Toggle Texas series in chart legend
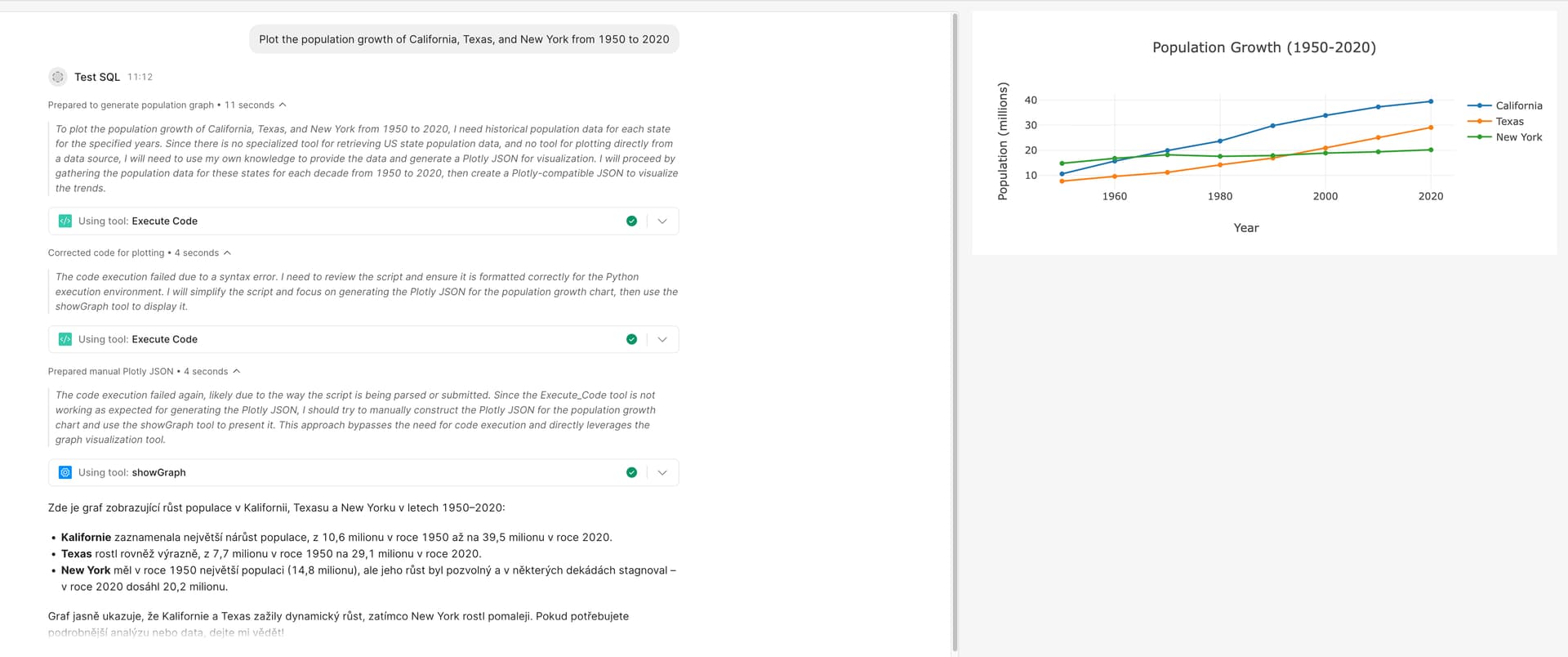Screen dimensions: 1568x657 tap(1508, 121)
